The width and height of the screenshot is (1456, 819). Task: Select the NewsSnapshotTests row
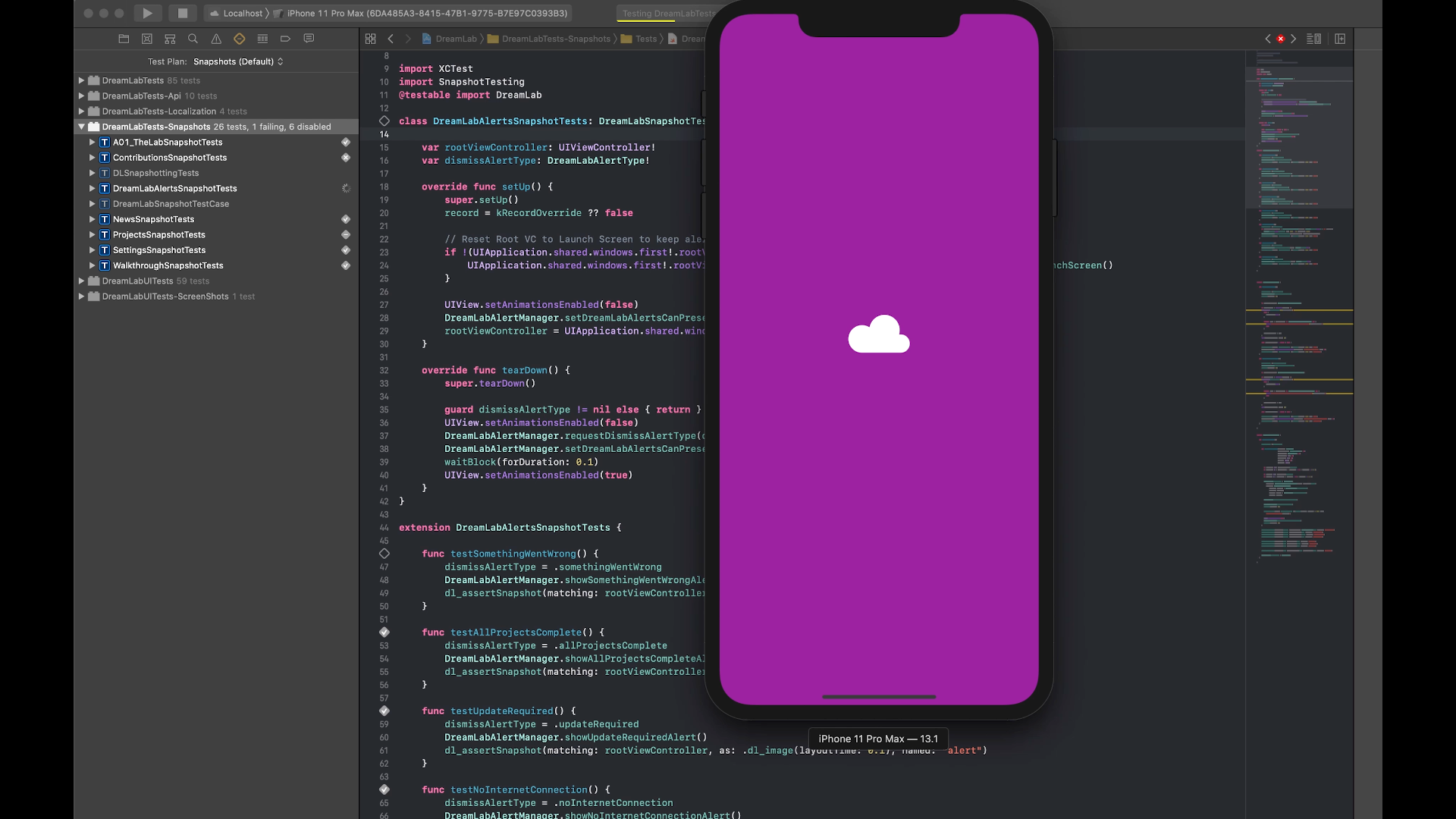(216, 219)
